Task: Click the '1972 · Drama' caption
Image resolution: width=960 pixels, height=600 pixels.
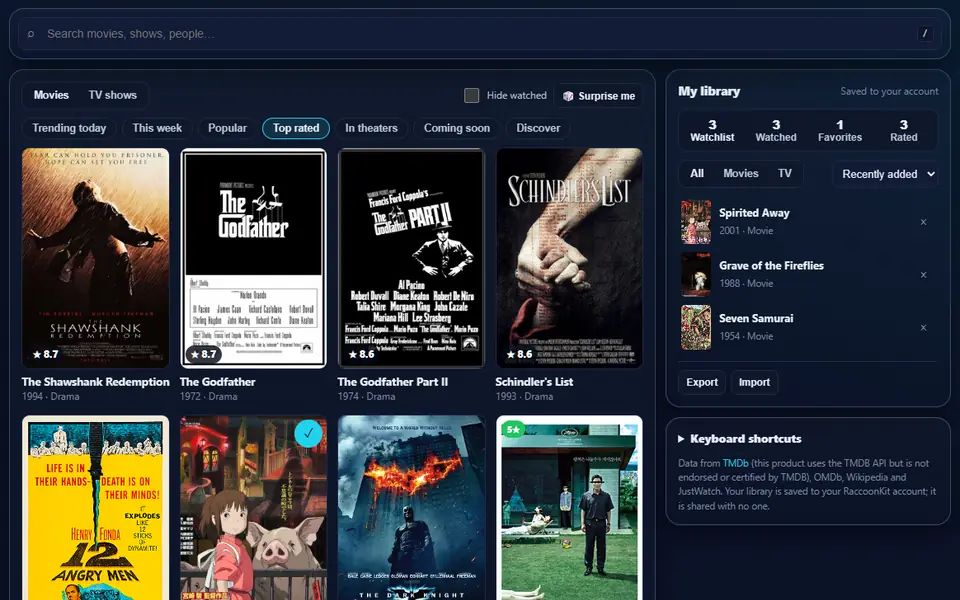Action: 209,397
